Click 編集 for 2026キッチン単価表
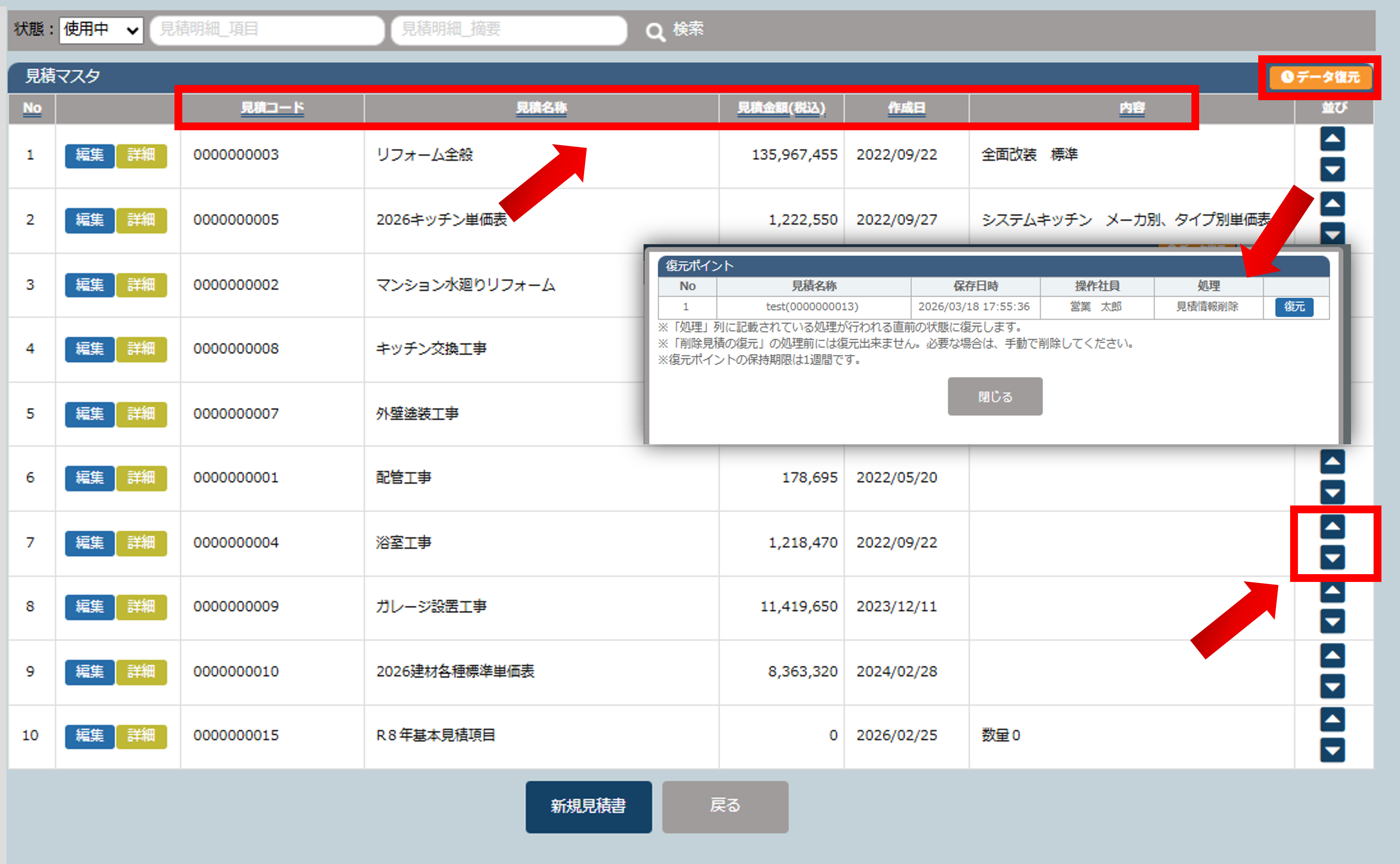The height and width of the screenshot is (864, 1400). tap(89, 220)
